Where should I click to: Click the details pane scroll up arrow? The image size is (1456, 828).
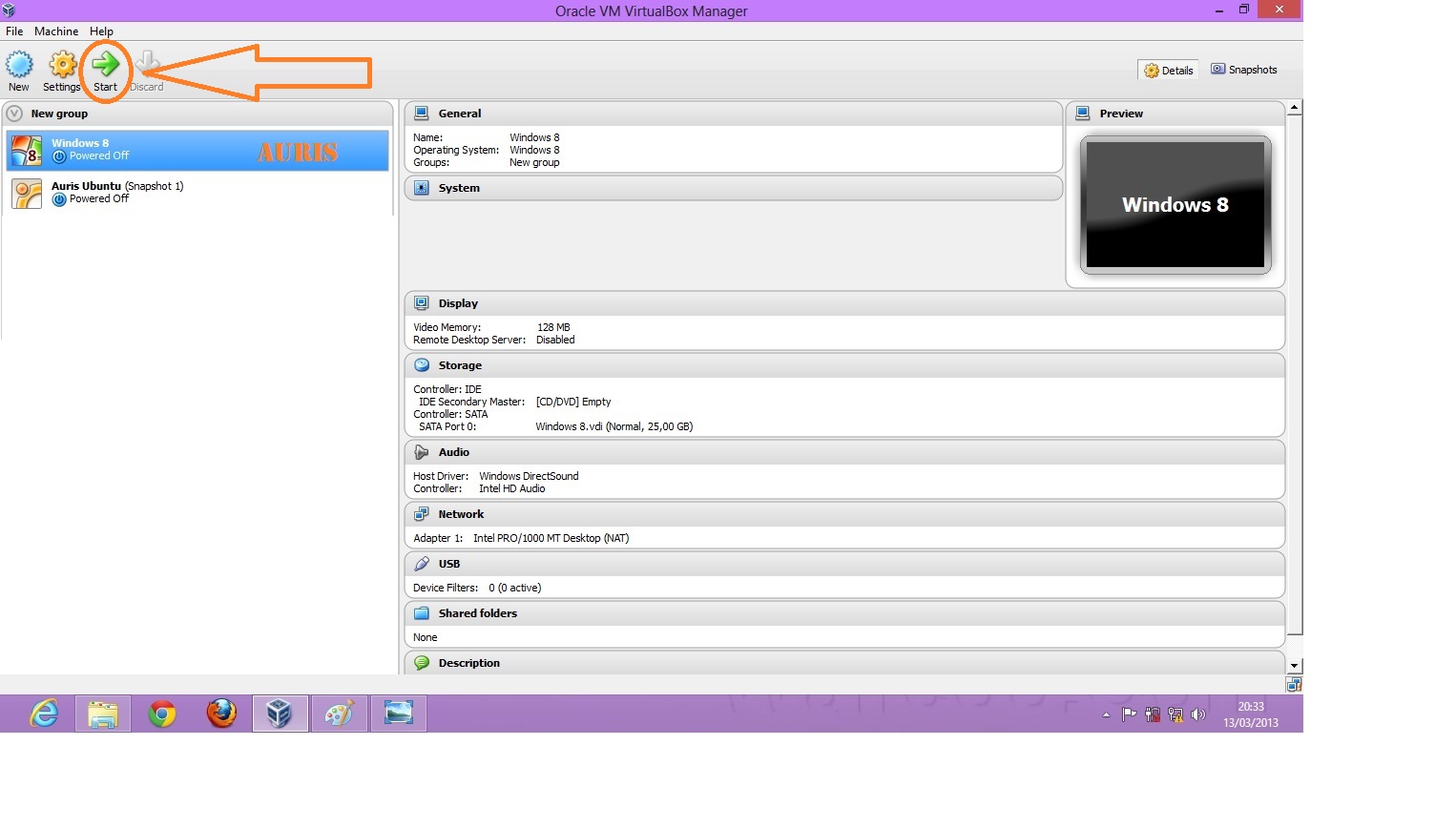tap(1295, 108)
